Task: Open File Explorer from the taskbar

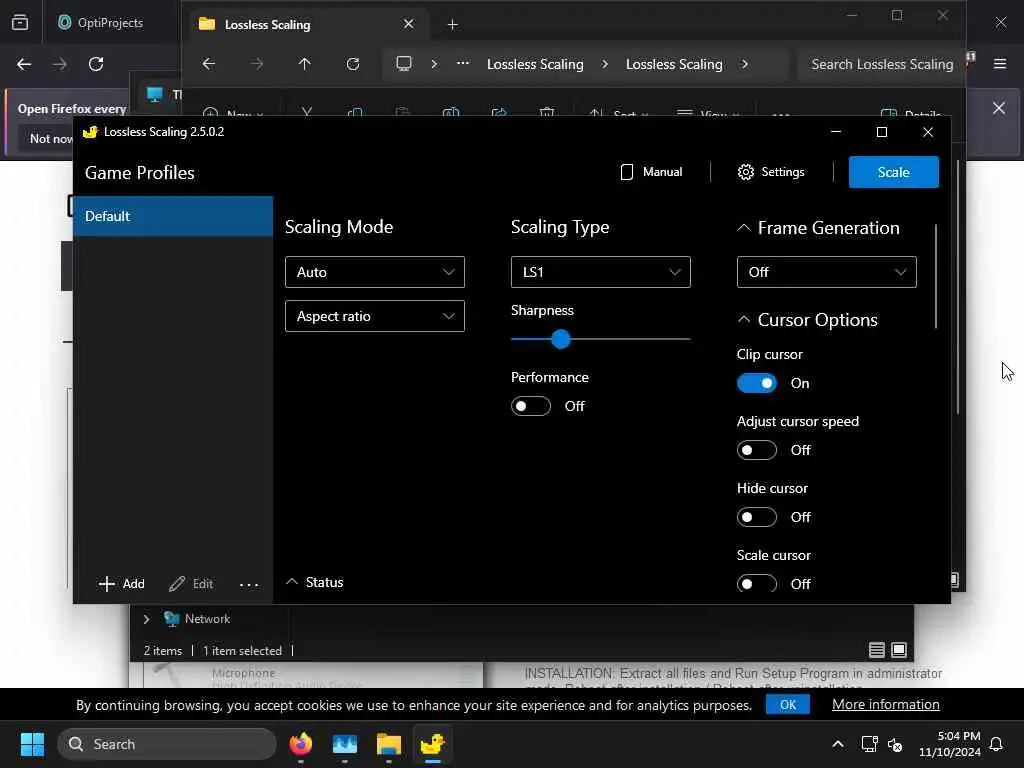Action: pyautogui.click(x=389, y=744)
